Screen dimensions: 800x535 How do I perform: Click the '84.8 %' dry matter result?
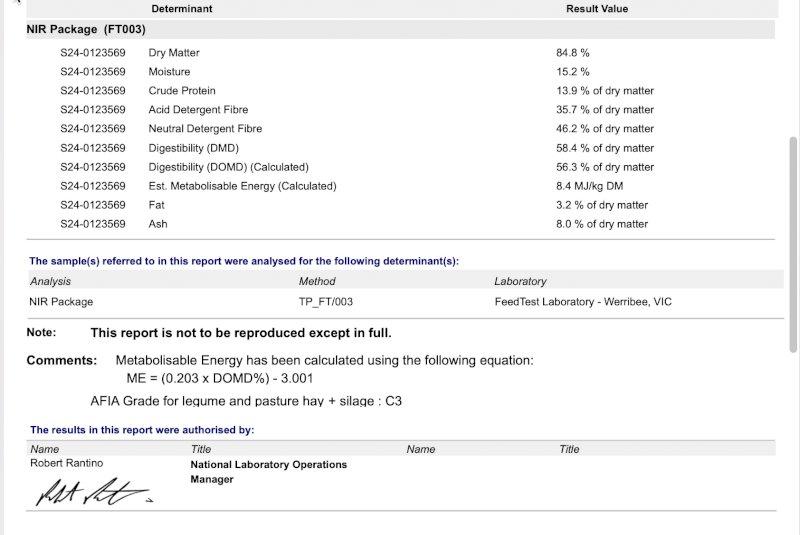(x=572, y=53)
